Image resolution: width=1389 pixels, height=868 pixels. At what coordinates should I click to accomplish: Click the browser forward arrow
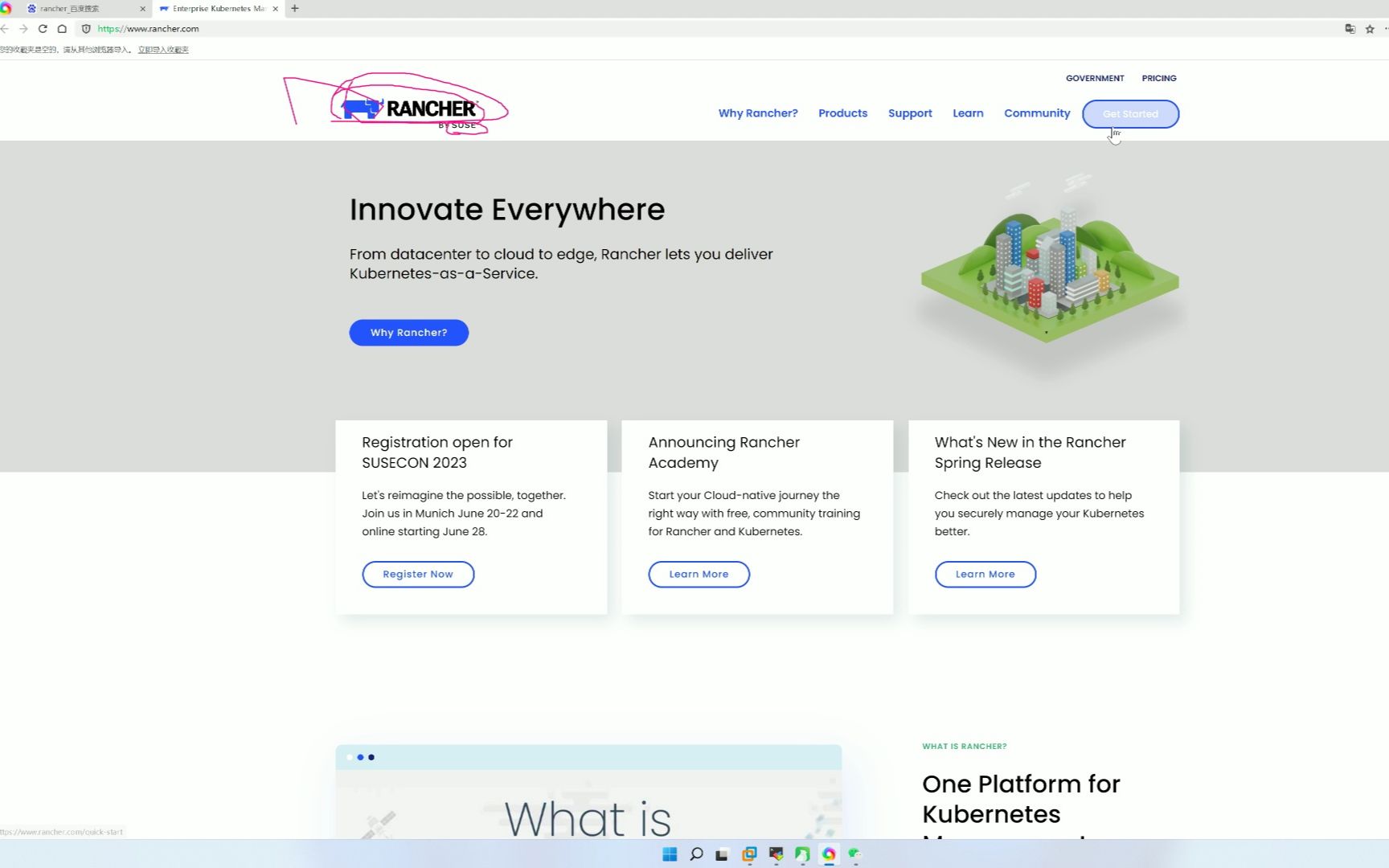pos(23,29)
